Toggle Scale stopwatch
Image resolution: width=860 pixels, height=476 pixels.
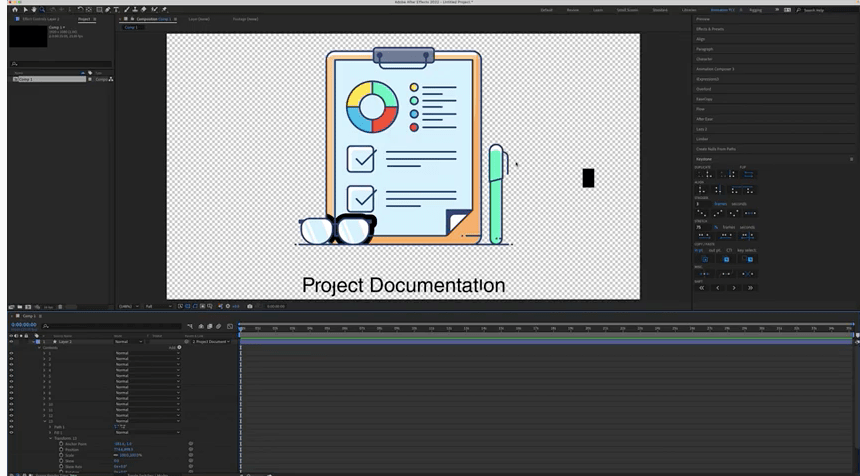(61, 455)
